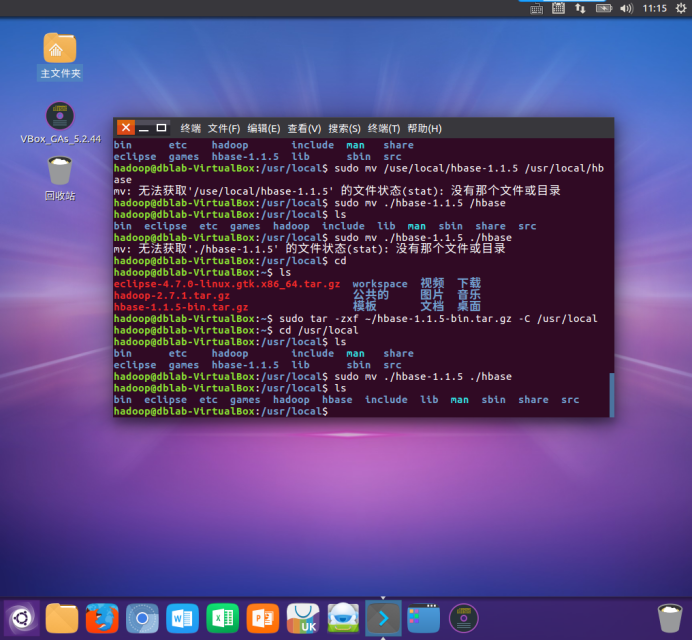Open the 文件(F) menu in terminal
The width and height of the screenshot is (692, 641).
[x=224, y=128]
